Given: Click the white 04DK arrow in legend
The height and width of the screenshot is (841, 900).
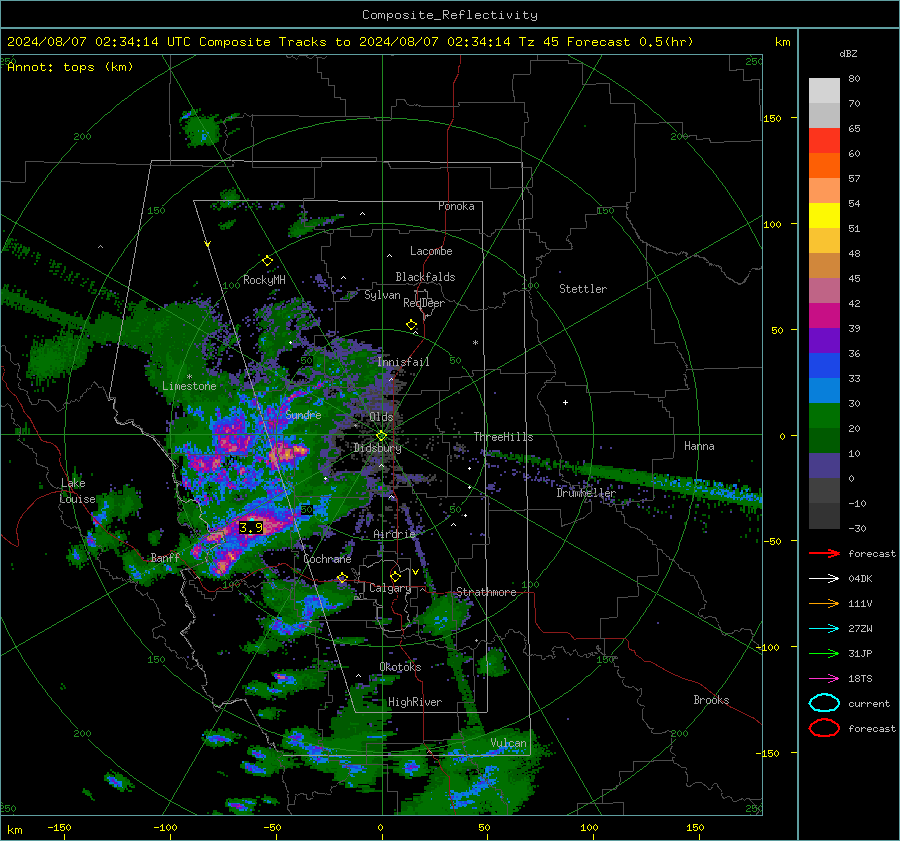Looking at the screenshot, I should [824, 579].
